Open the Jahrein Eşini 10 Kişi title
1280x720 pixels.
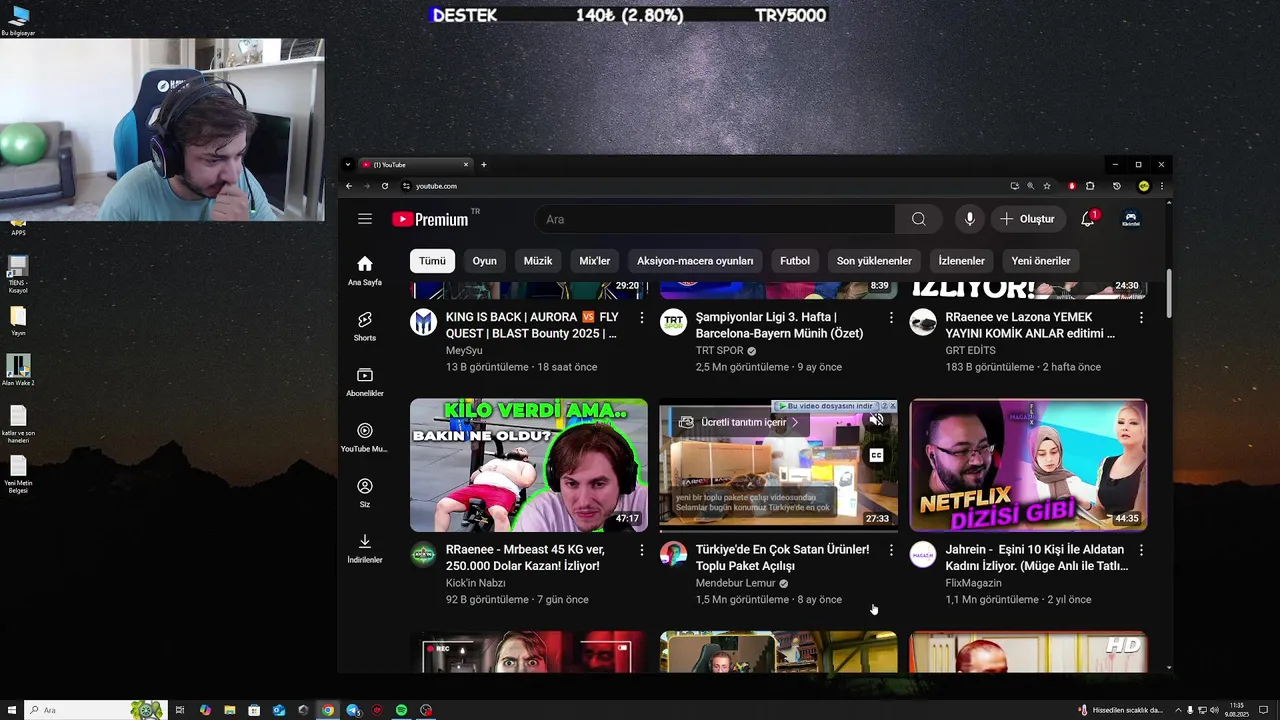[1036, 557]
